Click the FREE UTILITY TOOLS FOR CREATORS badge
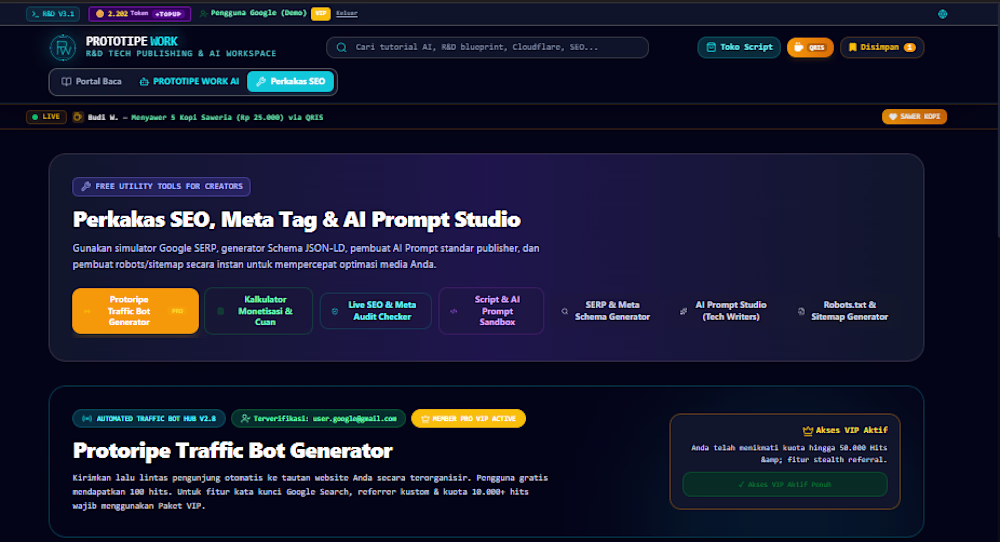Image resolution: width=1000 pixels, height=542 pixels. 161,186
